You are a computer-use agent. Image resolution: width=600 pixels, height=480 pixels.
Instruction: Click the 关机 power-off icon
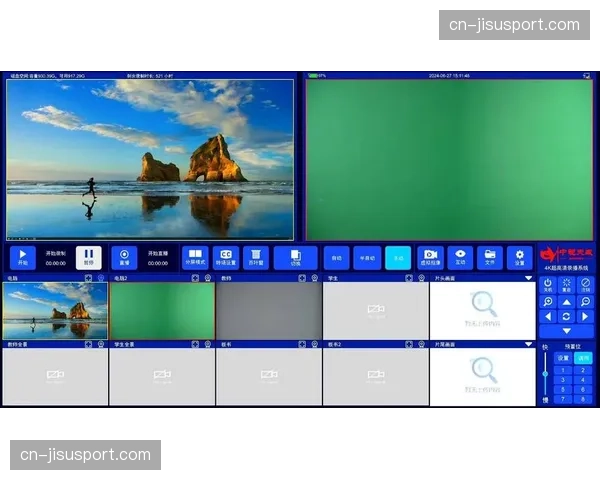click(548, 284)
